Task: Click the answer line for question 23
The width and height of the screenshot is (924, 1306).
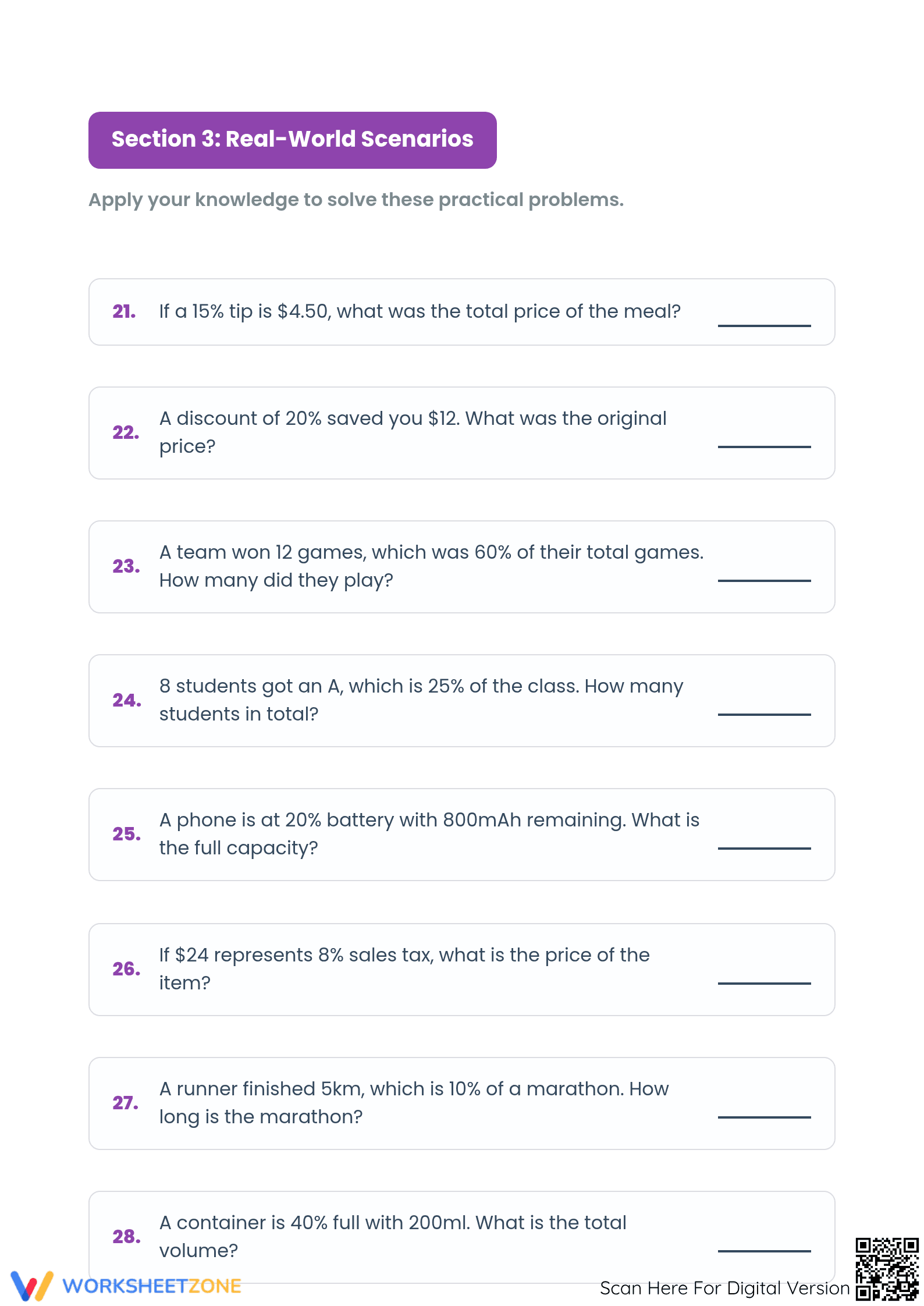Action: (x=764, y=580)
